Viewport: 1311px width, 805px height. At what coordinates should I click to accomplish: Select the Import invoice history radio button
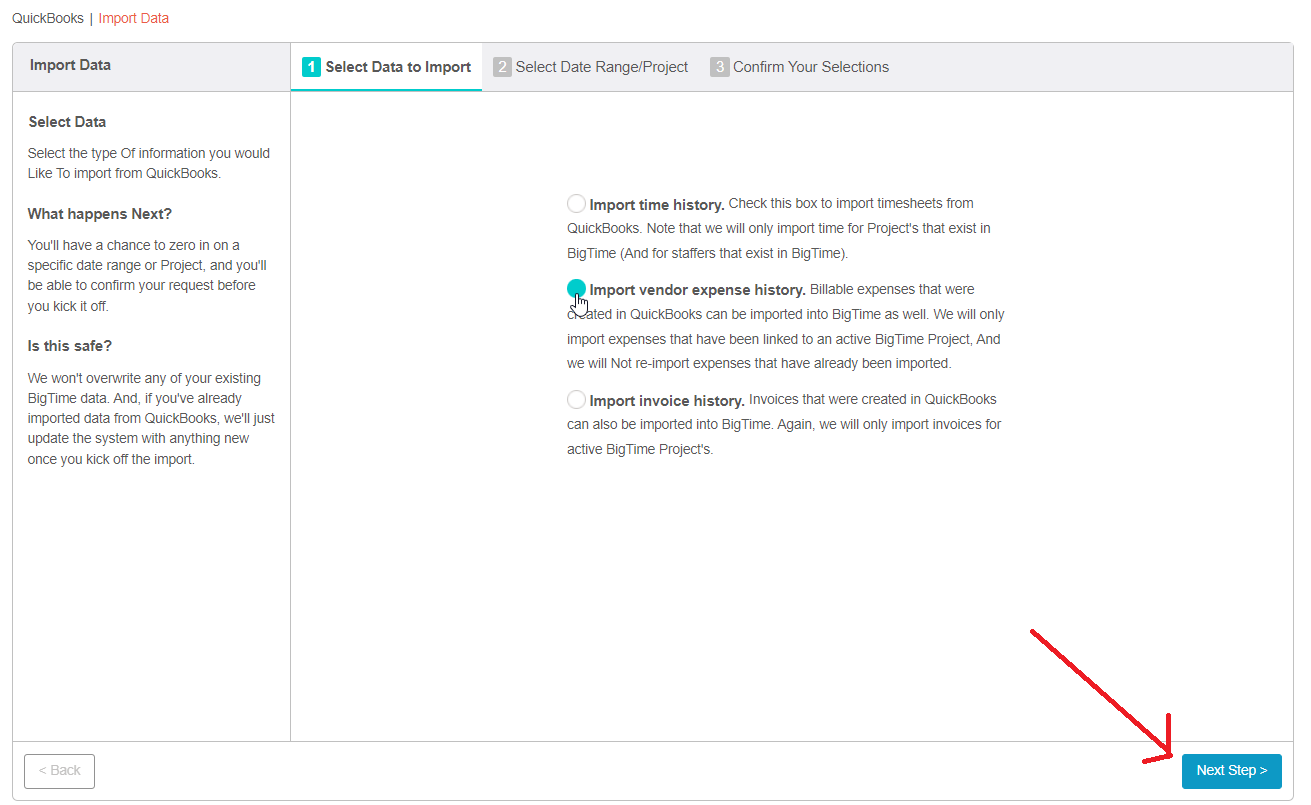pyautogui.click(x=576, y=399)
